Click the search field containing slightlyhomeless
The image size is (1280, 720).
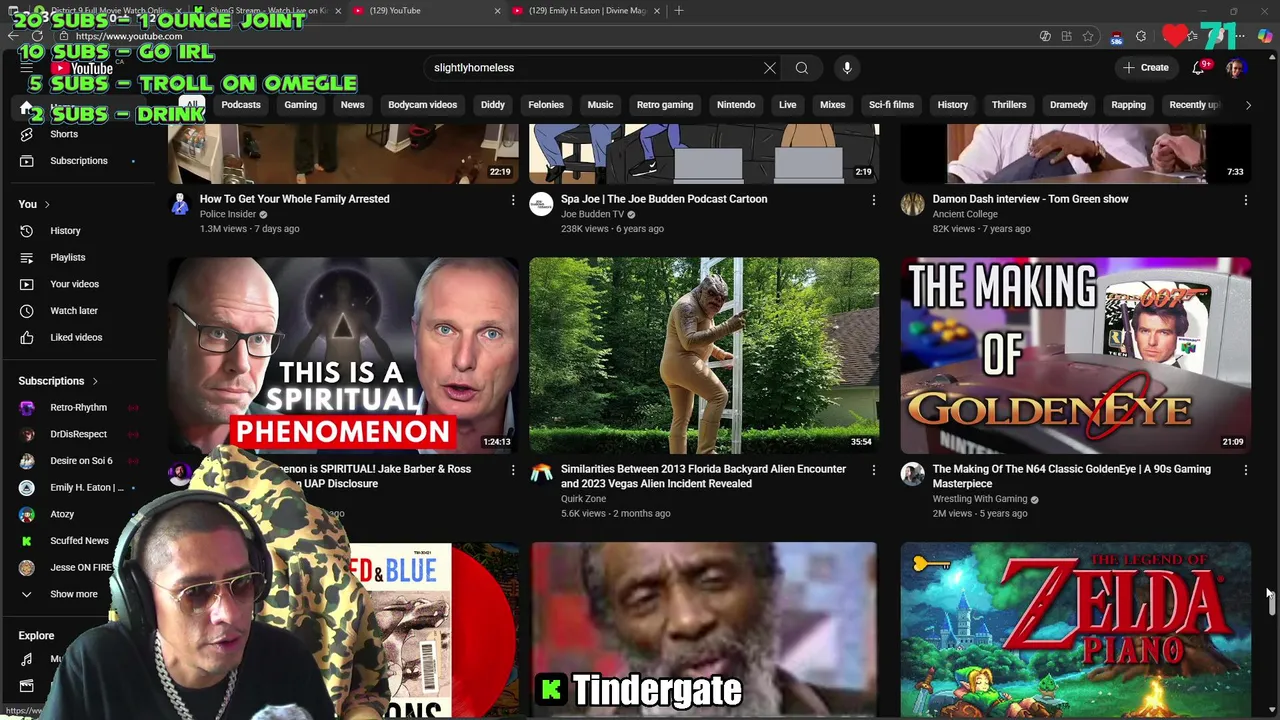click(x=595, y=68)
